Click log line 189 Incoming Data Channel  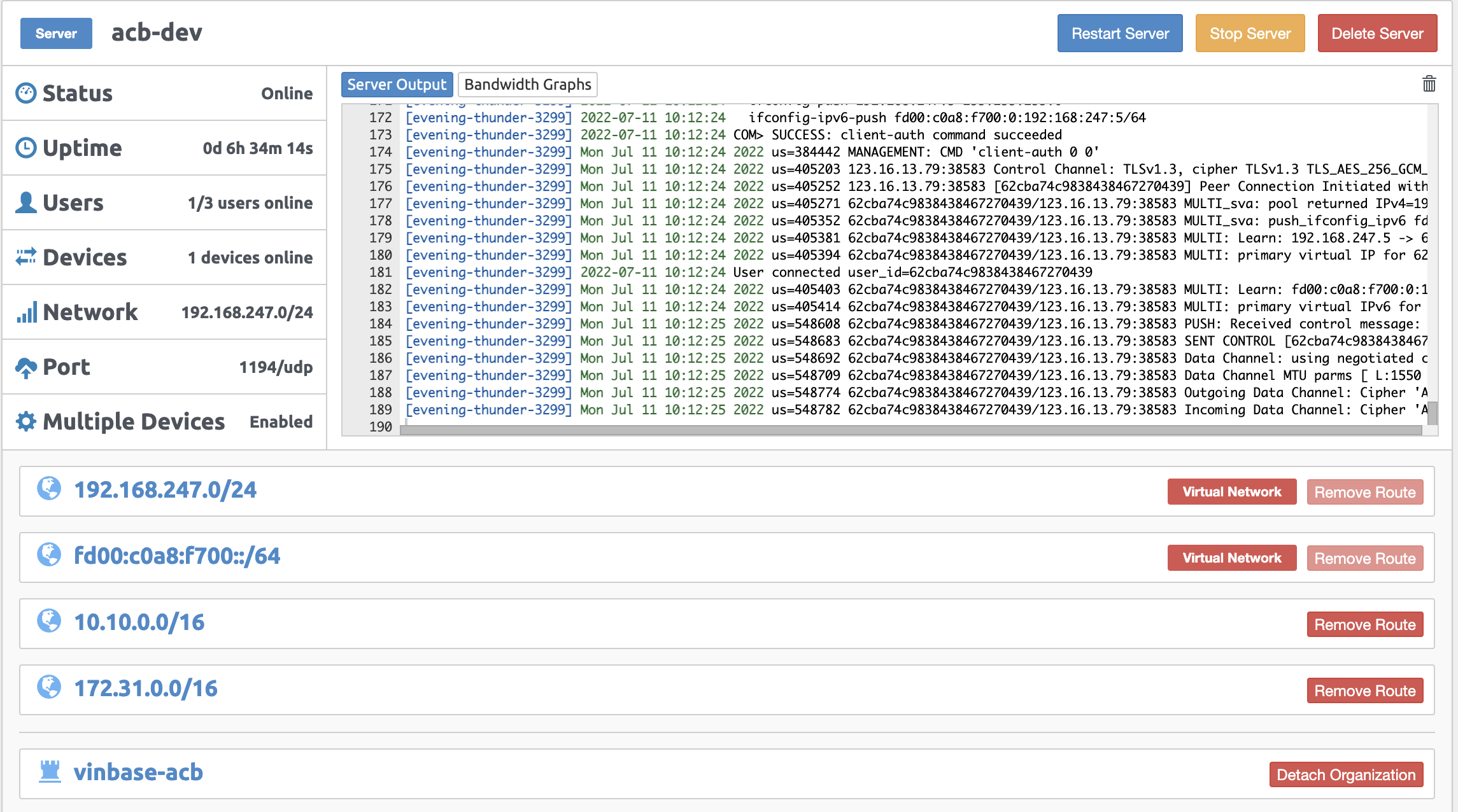click(916, 410)
